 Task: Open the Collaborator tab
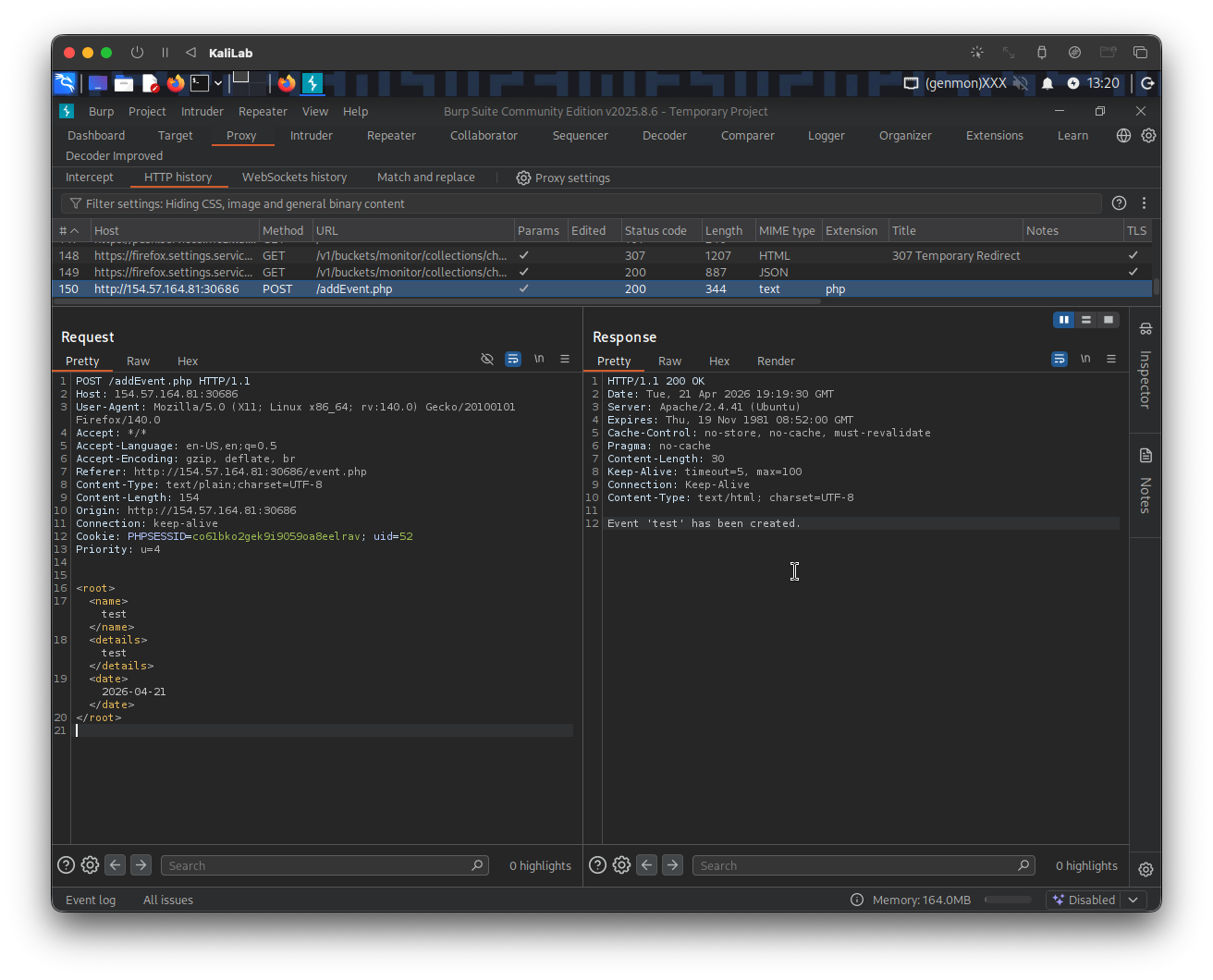point(484,136)
